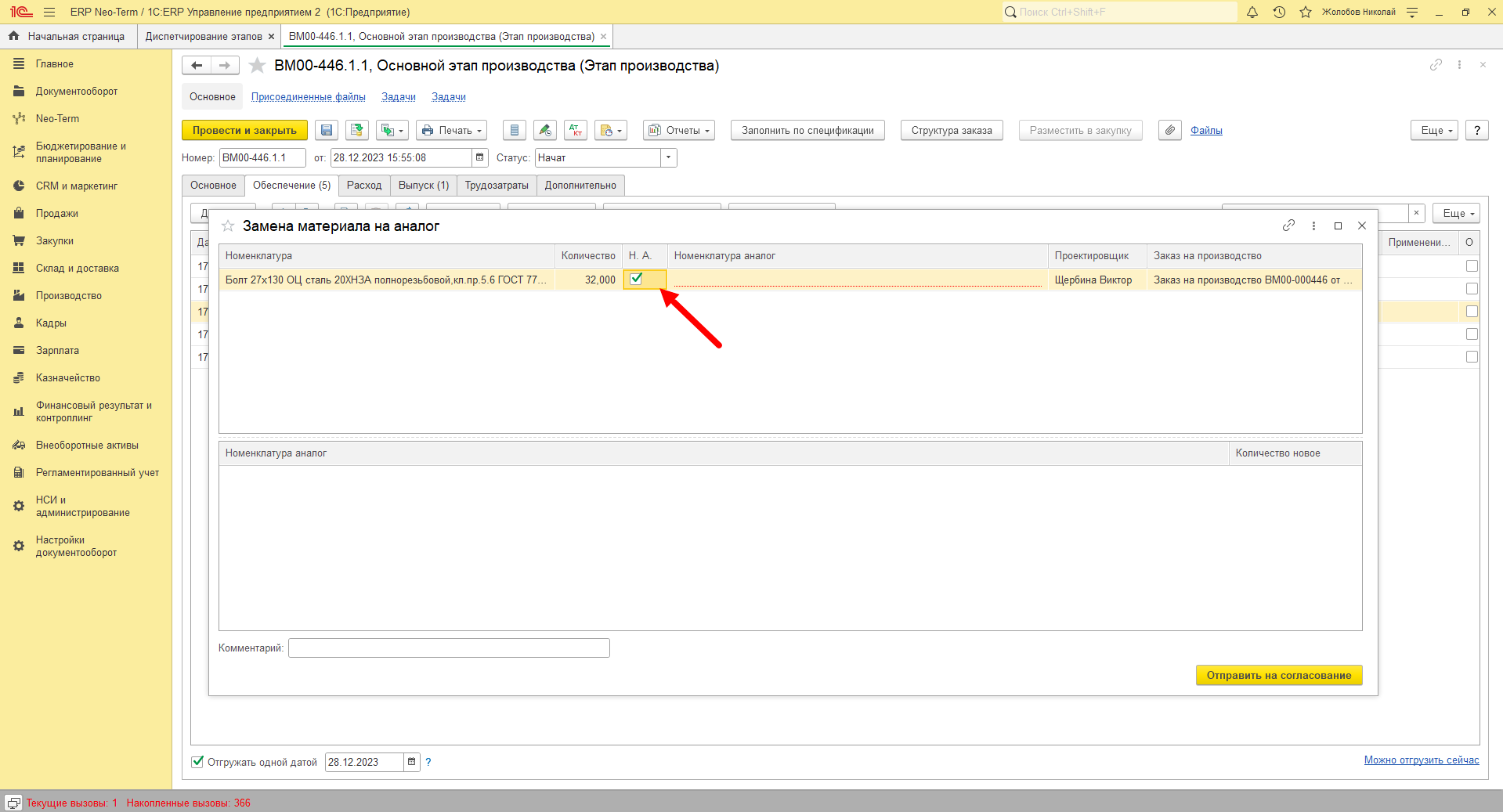1503x812 pixels.
Task: Click the search field Поиск Ctrl+Shift+F
Action: click(x=1120, y=12)
